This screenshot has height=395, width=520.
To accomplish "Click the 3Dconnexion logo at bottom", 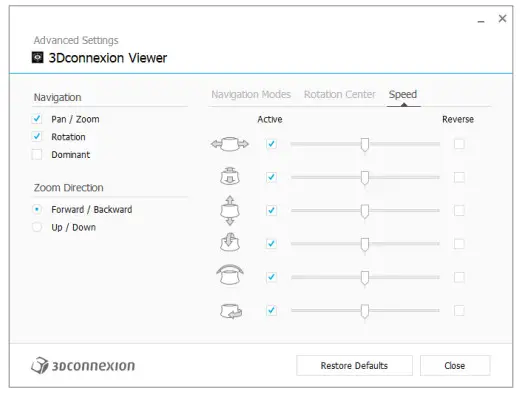I will pyautogui.click(x=83, y=365).
